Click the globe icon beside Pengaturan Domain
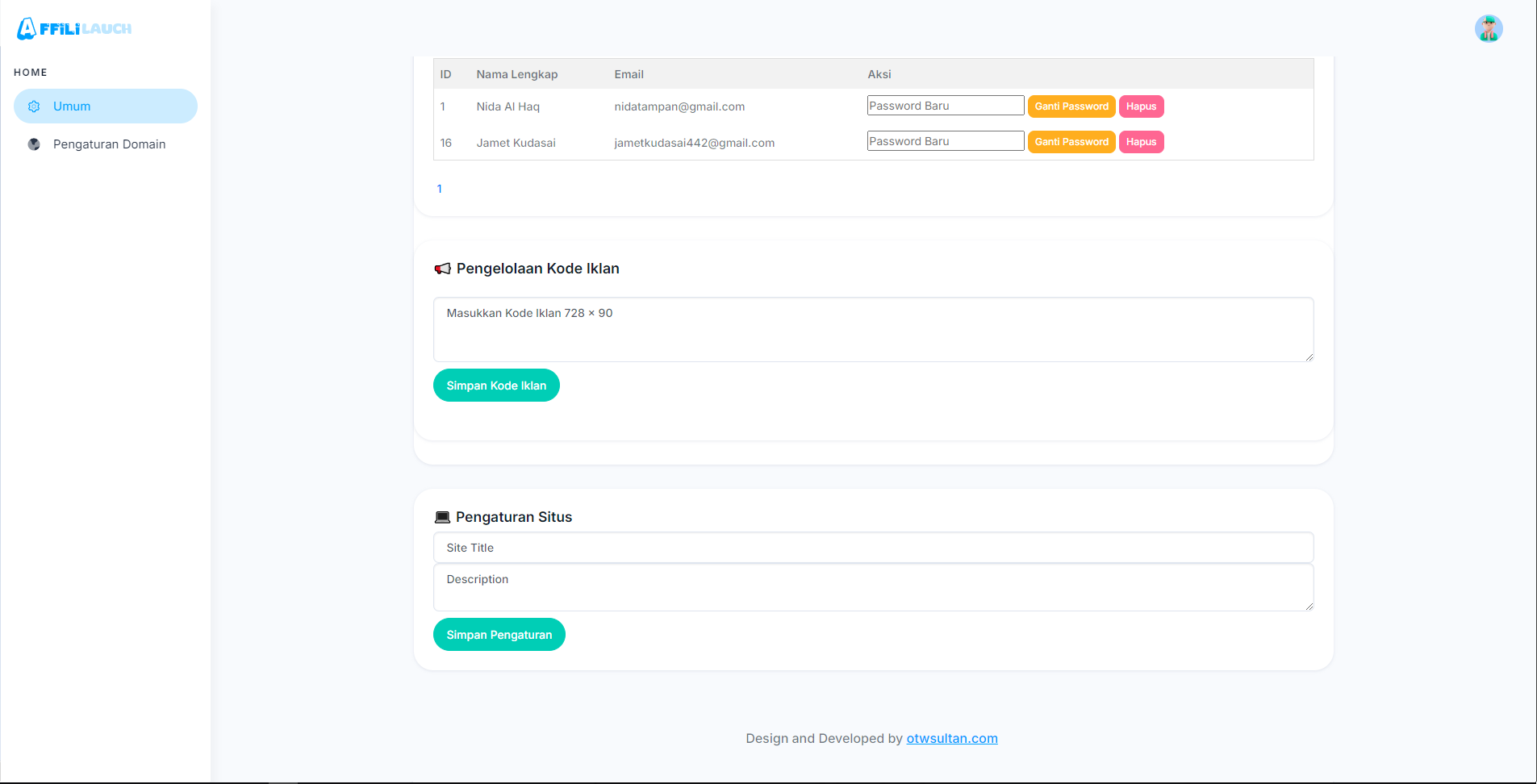 (x=34, y=144)
